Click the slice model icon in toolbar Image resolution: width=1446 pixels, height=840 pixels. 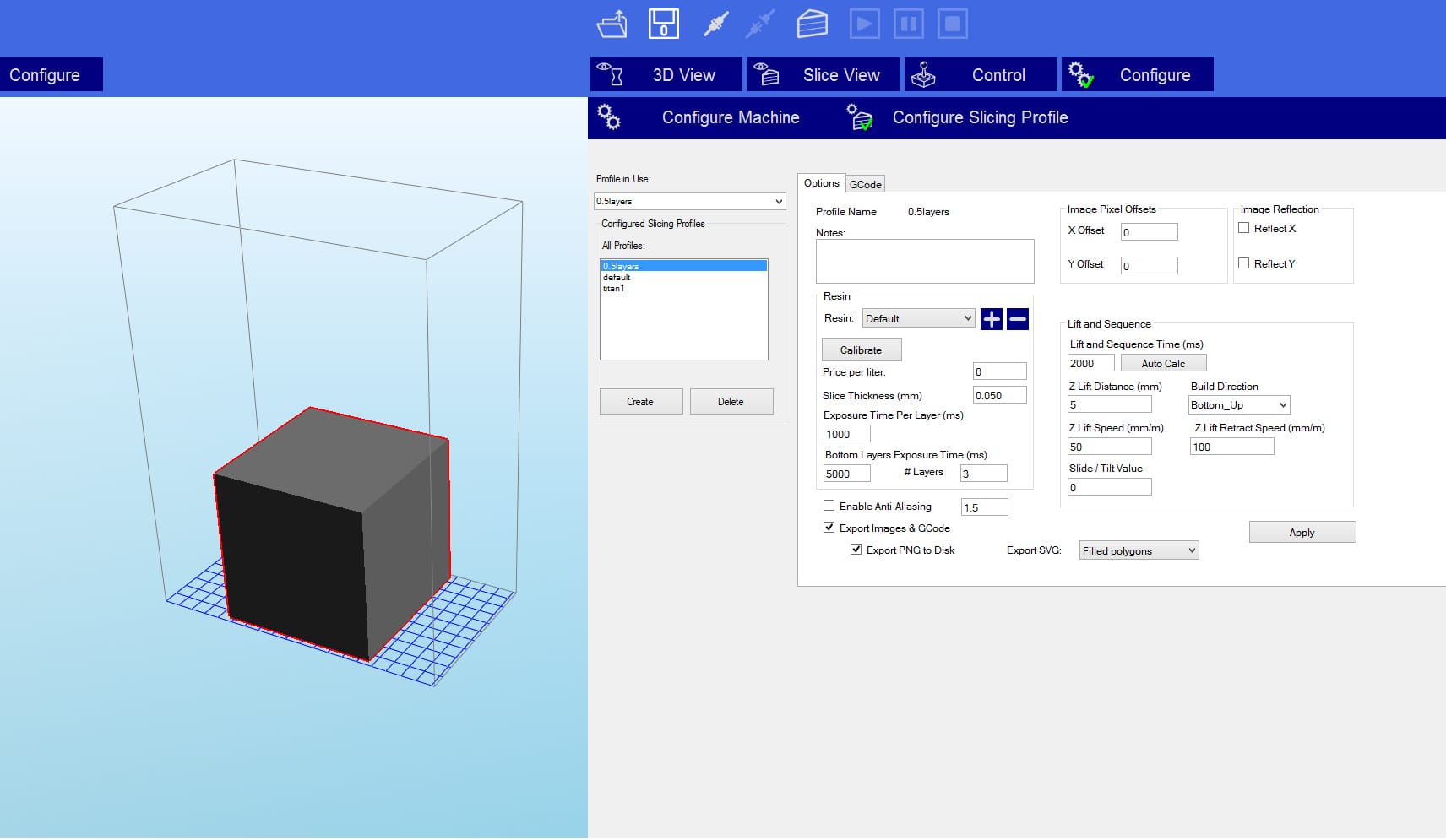pos(812,24)
